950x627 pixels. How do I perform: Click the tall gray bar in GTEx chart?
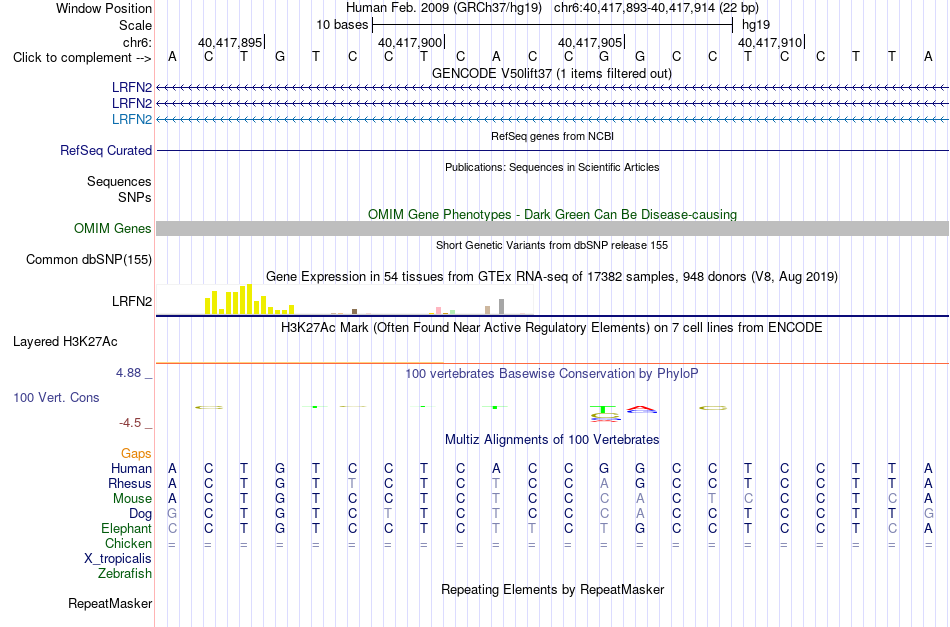501,307
